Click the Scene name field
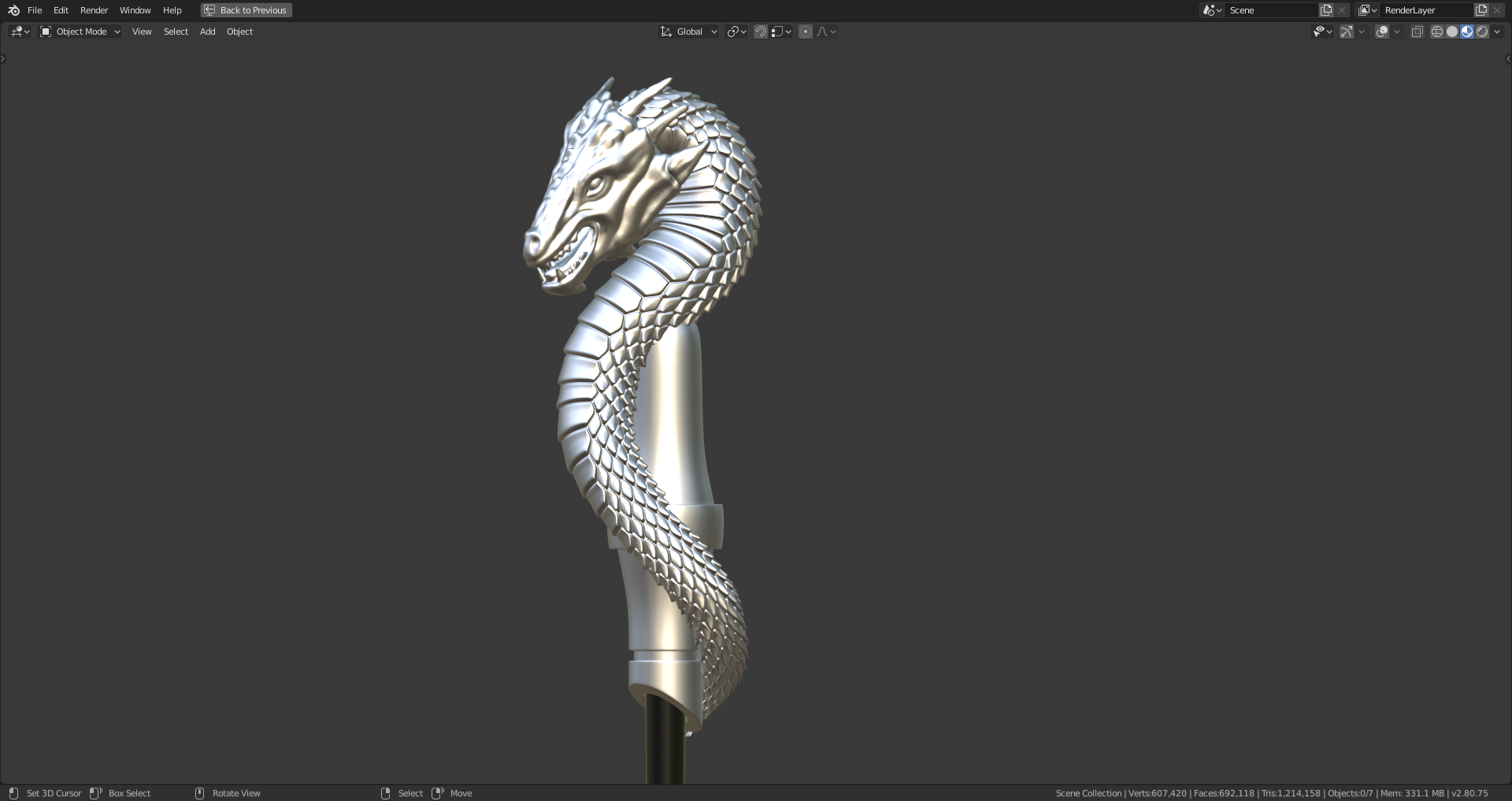This screenshot has height=801, width=1512. [1271, 10]
